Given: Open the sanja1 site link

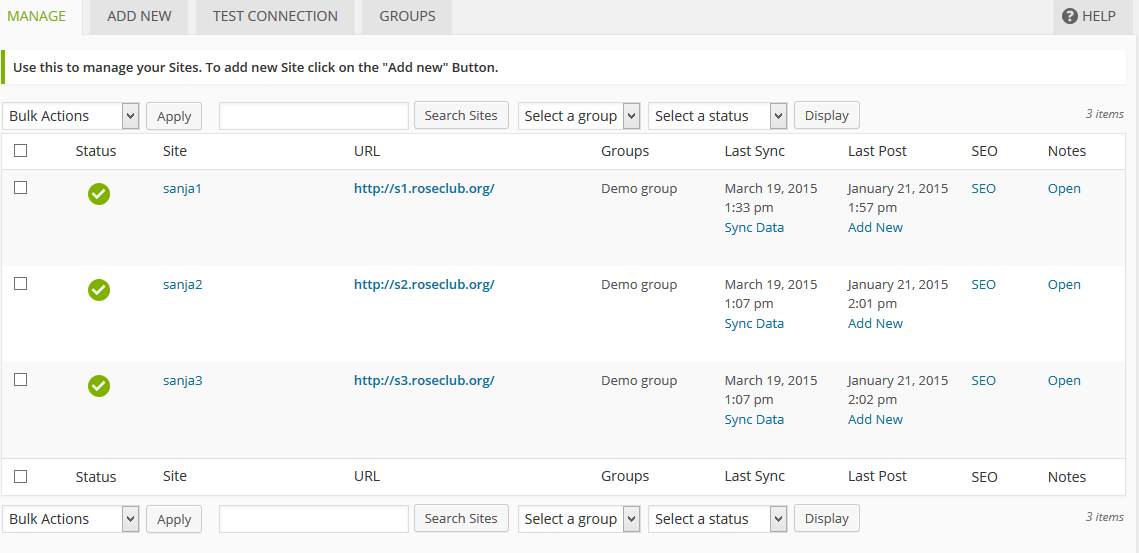Looking at the screenshot, I should click(182, 188).
